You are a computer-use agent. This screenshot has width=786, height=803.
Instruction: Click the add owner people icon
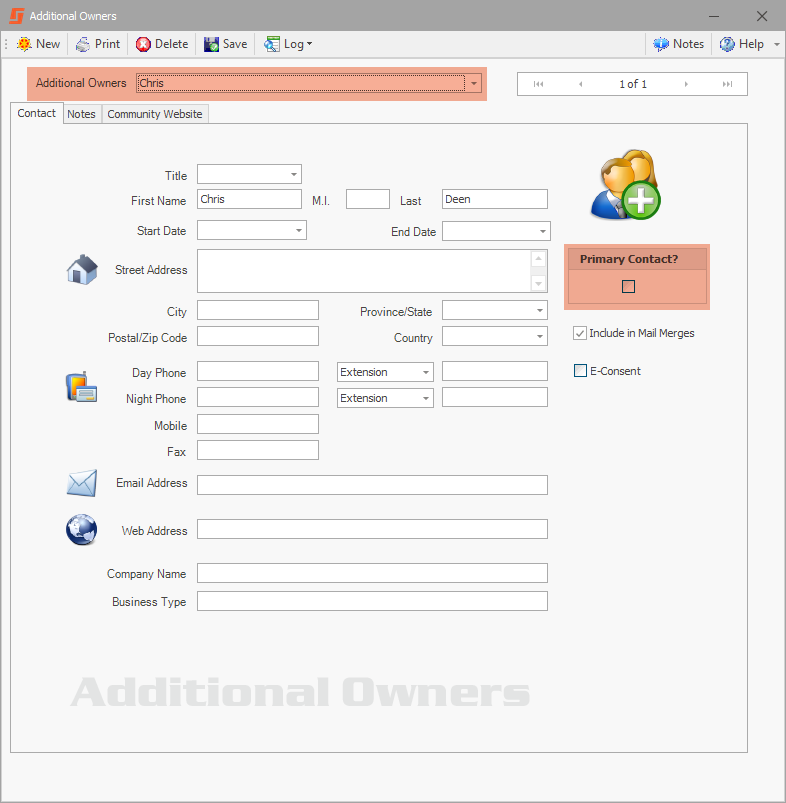tap(625, 185)
